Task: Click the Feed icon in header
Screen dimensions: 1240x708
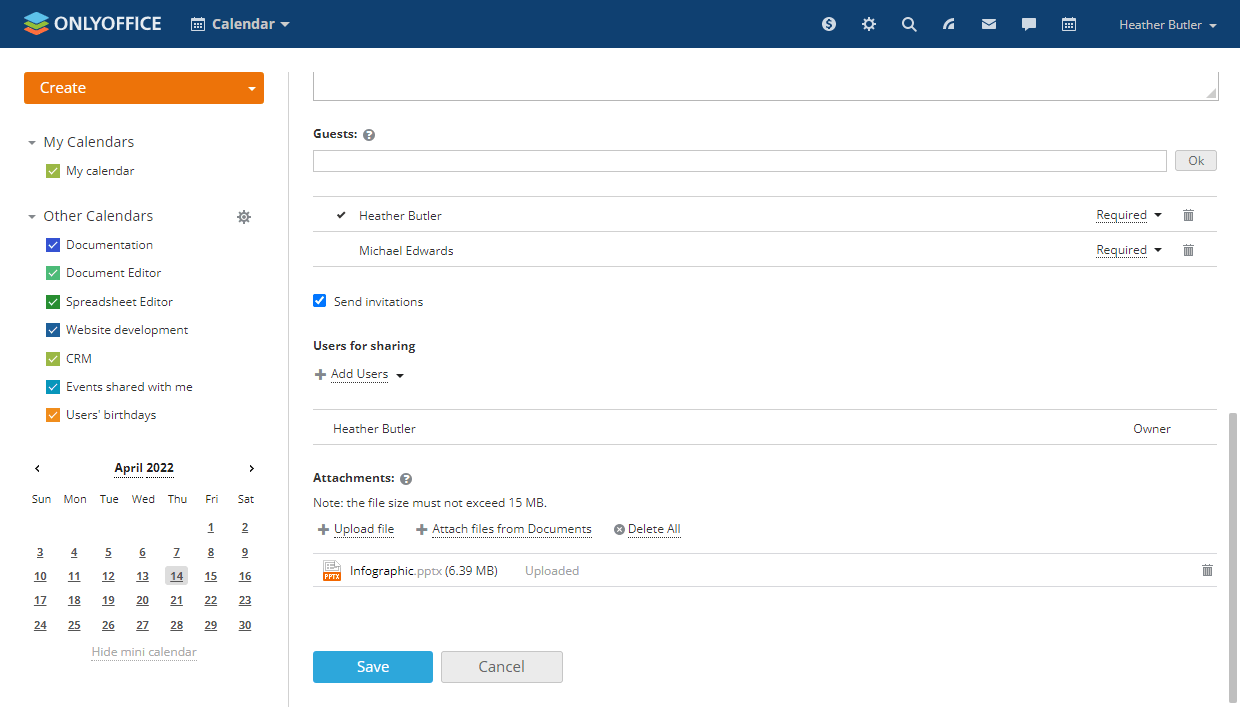Action: 948,24
